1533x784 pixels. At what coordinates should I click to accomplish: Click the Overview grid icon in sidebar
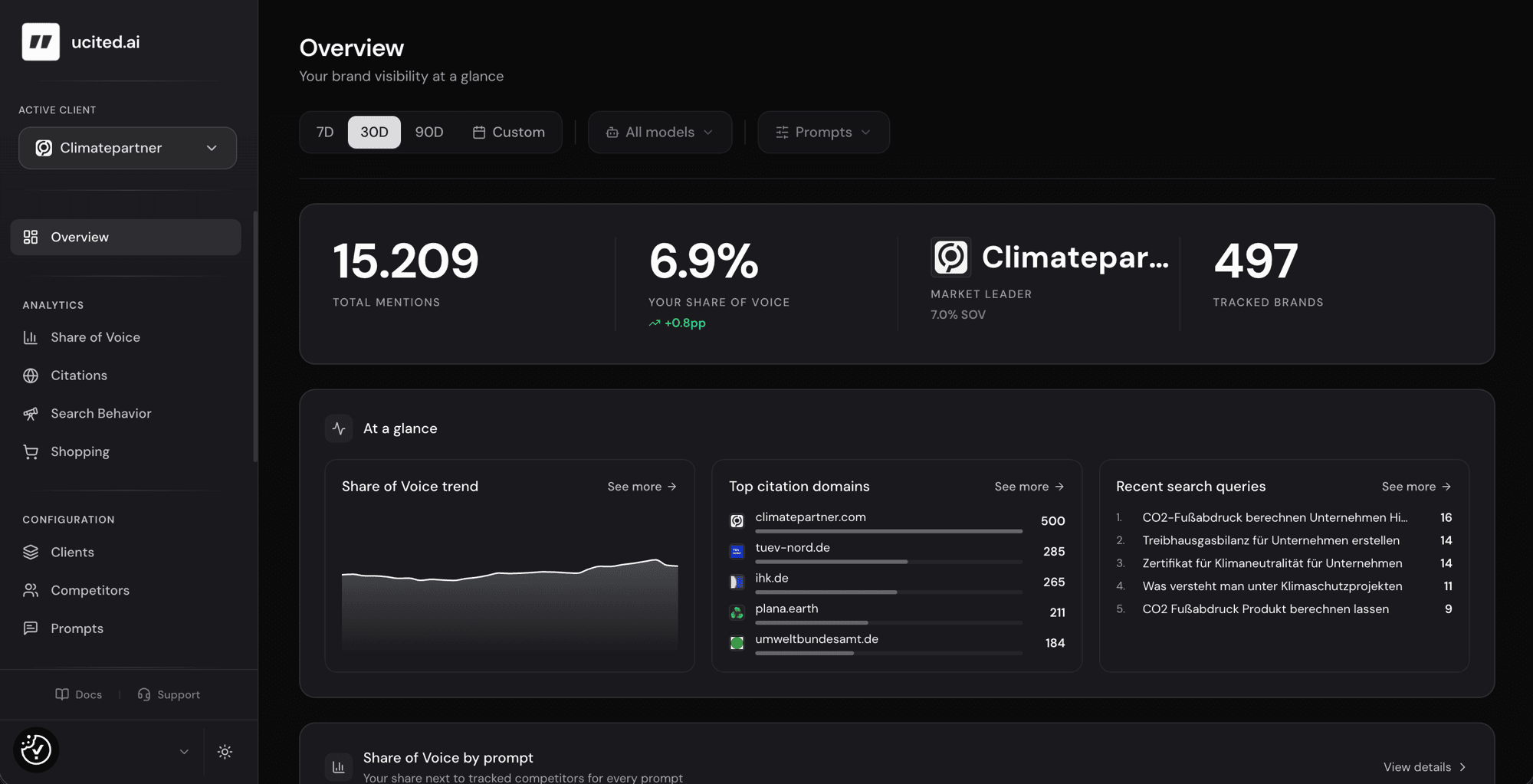[x=31, y=237]
